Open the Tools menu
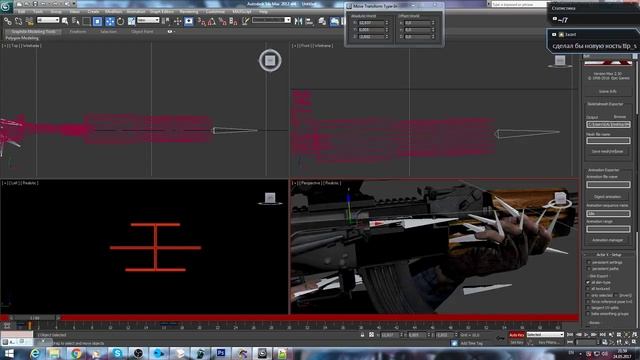The height and width of the screenshot is (360, 640). pyautogui.click(x=38, y=12)
